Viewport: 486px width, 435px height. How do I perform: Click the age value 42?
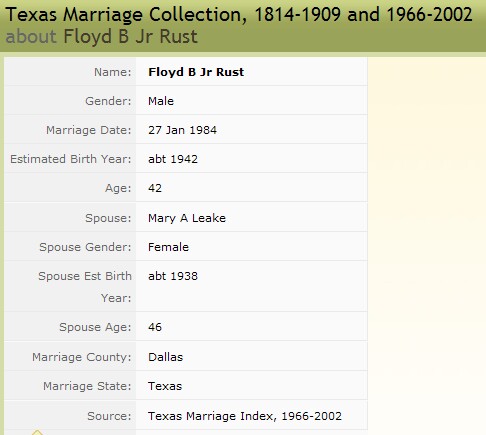(155, 188)
